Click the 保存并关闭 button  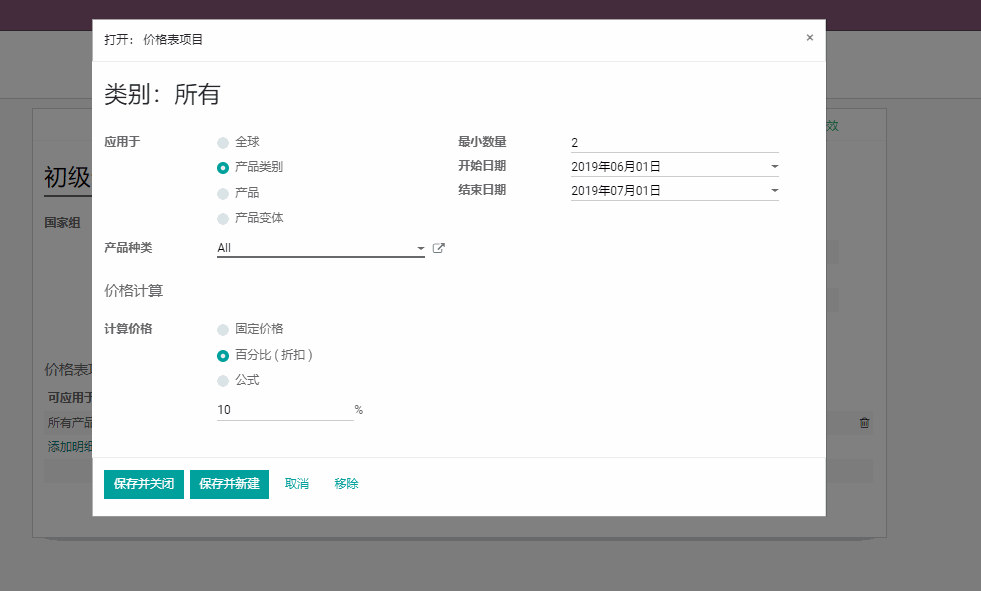(144, 484)
